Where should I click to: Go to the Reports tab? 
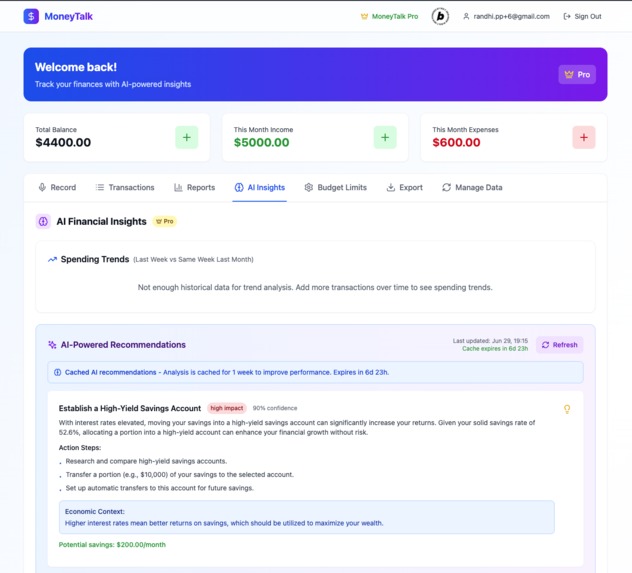click(194, 187)
